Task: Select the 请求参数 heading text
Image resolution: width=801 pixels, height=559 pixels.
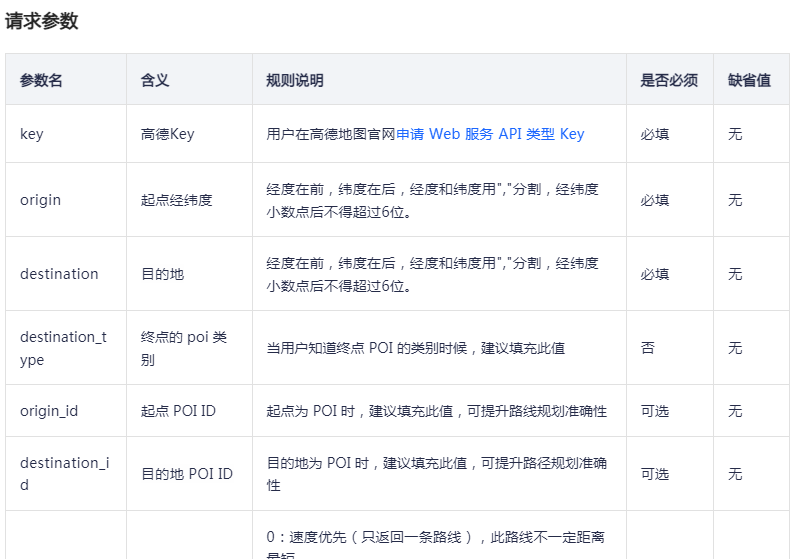Action: (41, 21)
